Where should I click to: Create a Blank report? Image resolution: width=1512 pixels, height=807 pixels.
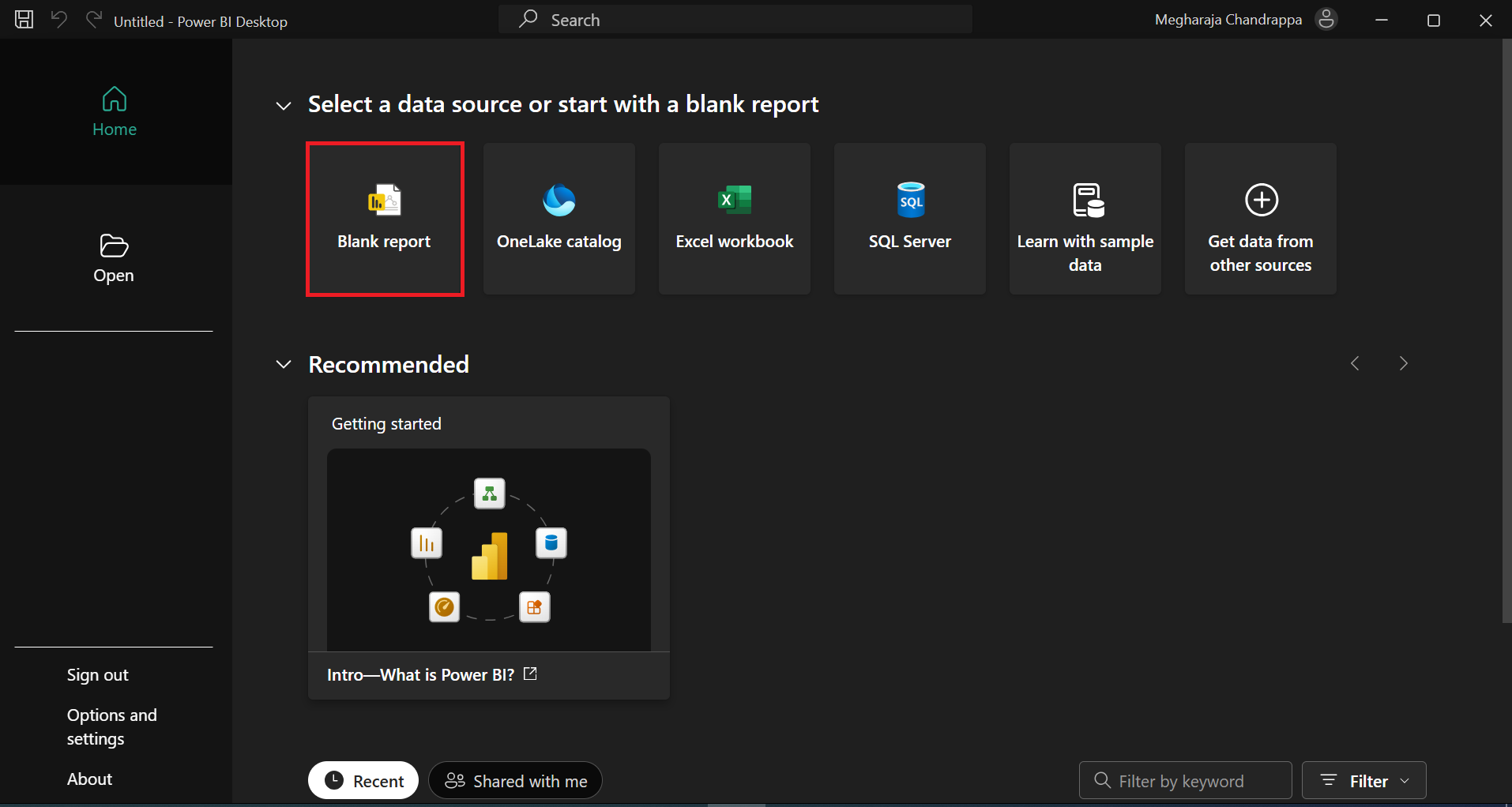[385, 219]
